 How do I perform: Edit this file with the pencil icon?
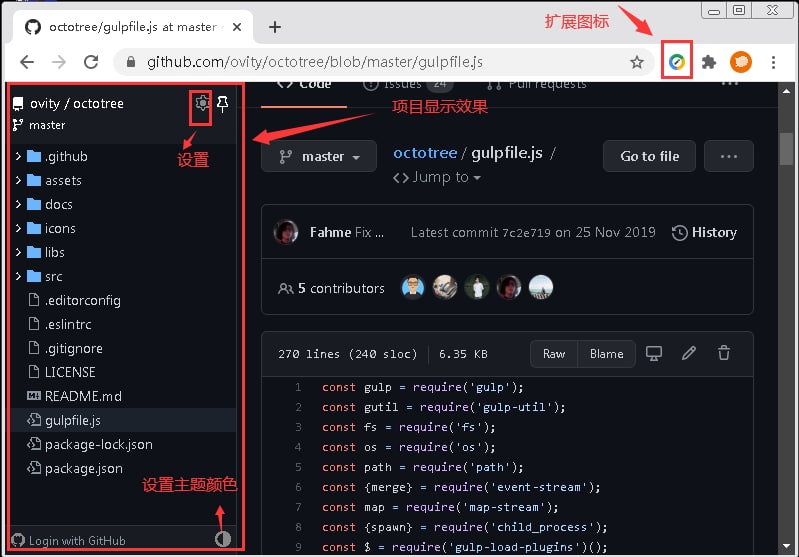click(x=688, y=353)
